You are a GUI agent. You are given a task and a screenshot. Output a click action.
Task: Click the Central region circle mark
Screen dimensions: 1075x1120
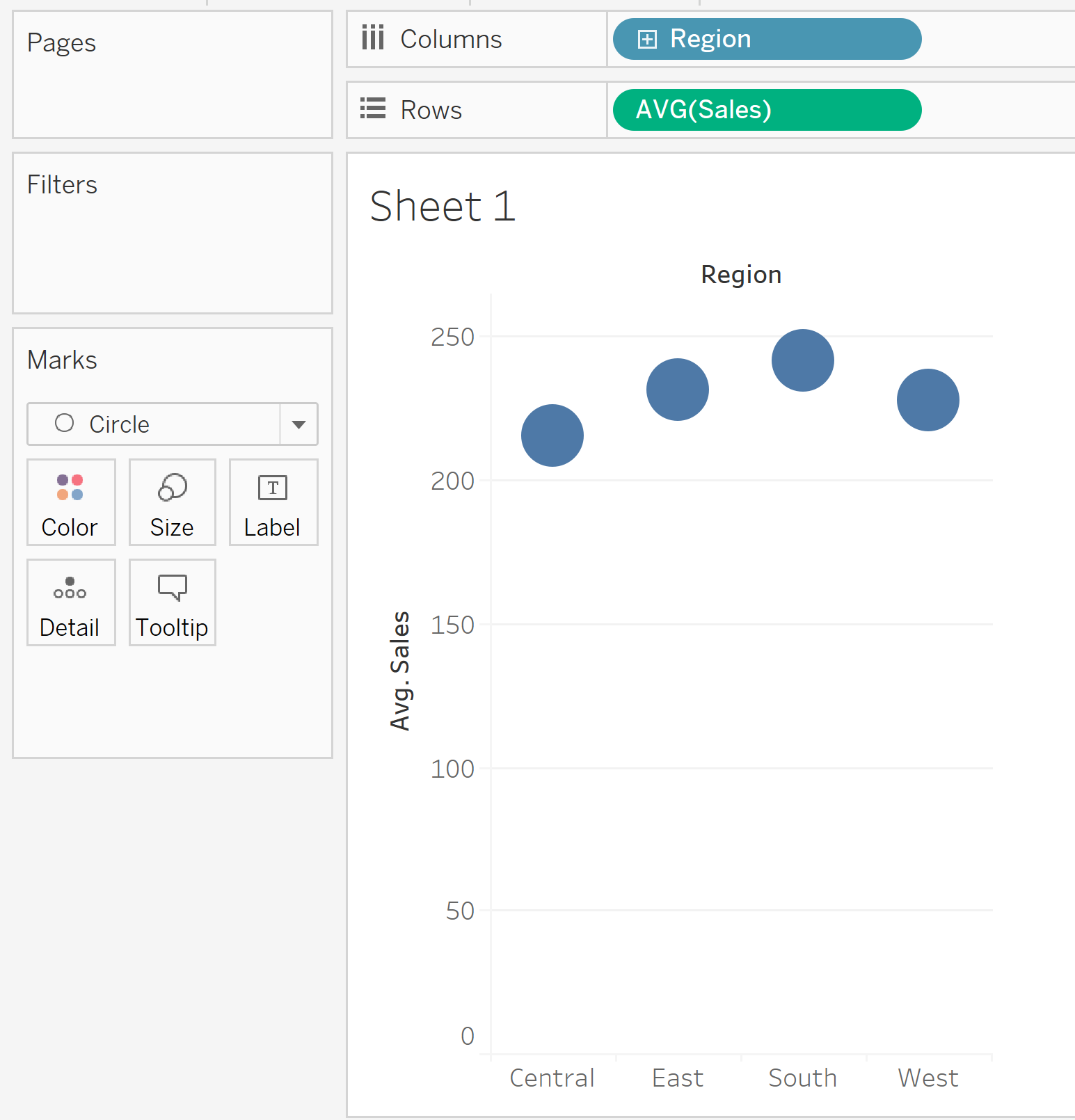coord(552,435)
